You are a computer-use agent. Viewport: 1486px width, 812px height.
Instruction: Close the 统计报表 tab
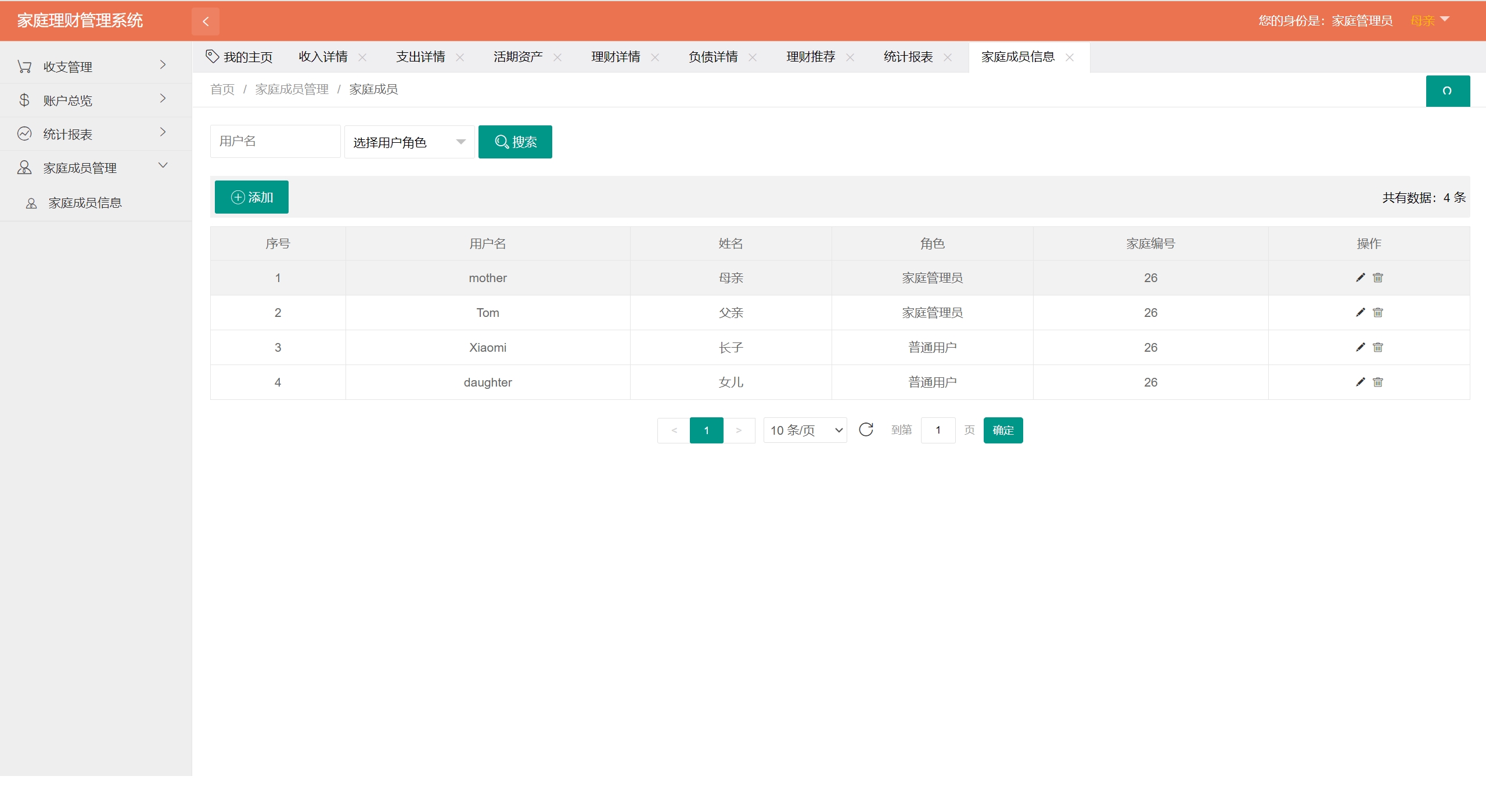point(948,57)
